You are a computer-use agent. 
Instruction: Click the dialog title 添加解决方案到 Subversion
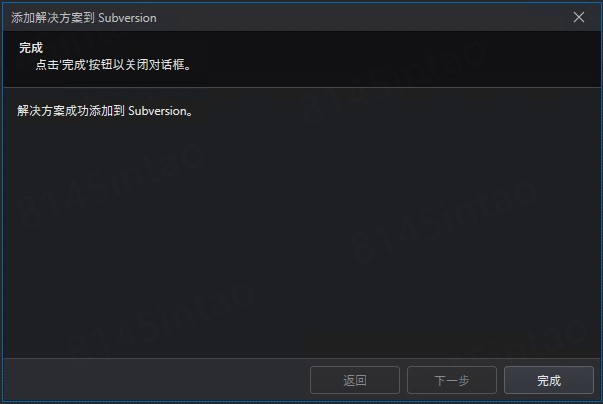[84, 18]
